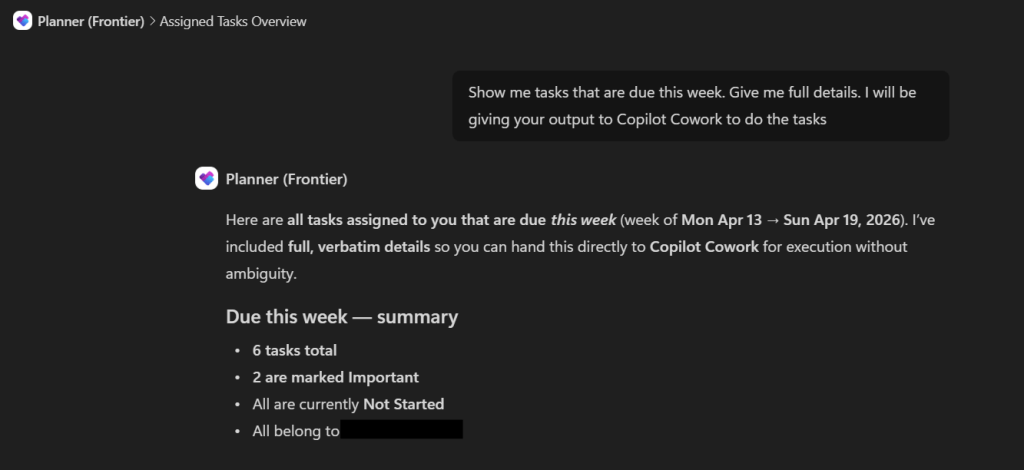Open Planner (Frontier) breadcrumb in header
This screenshot has width=1024, height=470.
[x=90, y=21]
